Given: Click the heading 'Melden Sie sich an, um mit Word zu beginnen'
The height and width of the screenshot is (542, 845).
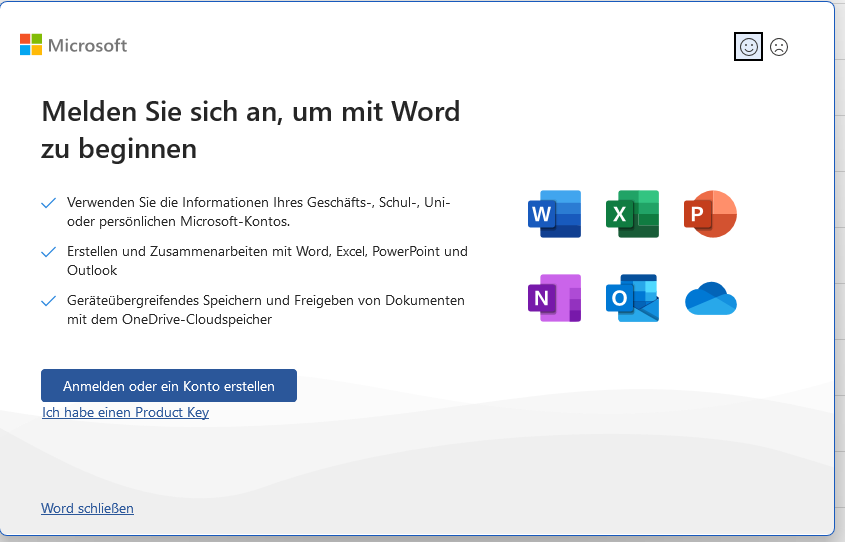Looking at the screenshot, I should (251, 130).
